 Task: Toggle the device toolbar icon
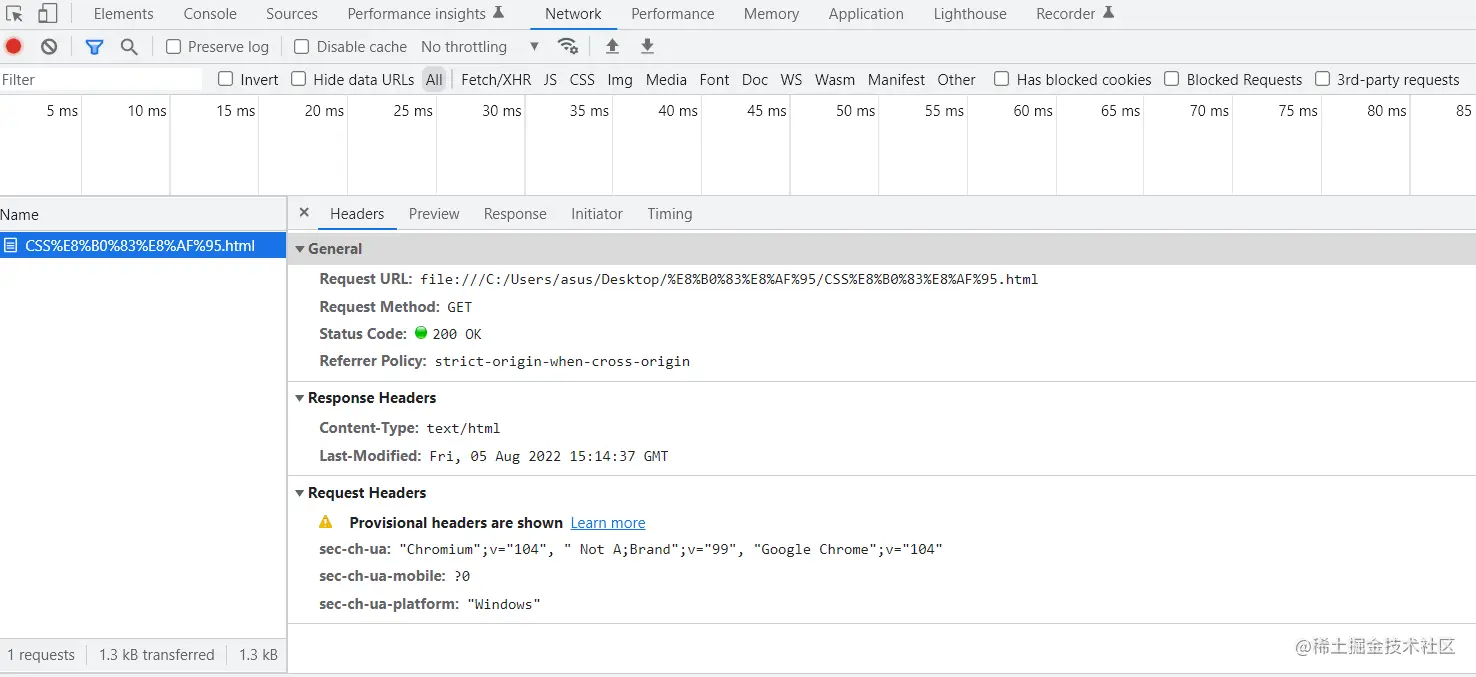coord(47,14)
